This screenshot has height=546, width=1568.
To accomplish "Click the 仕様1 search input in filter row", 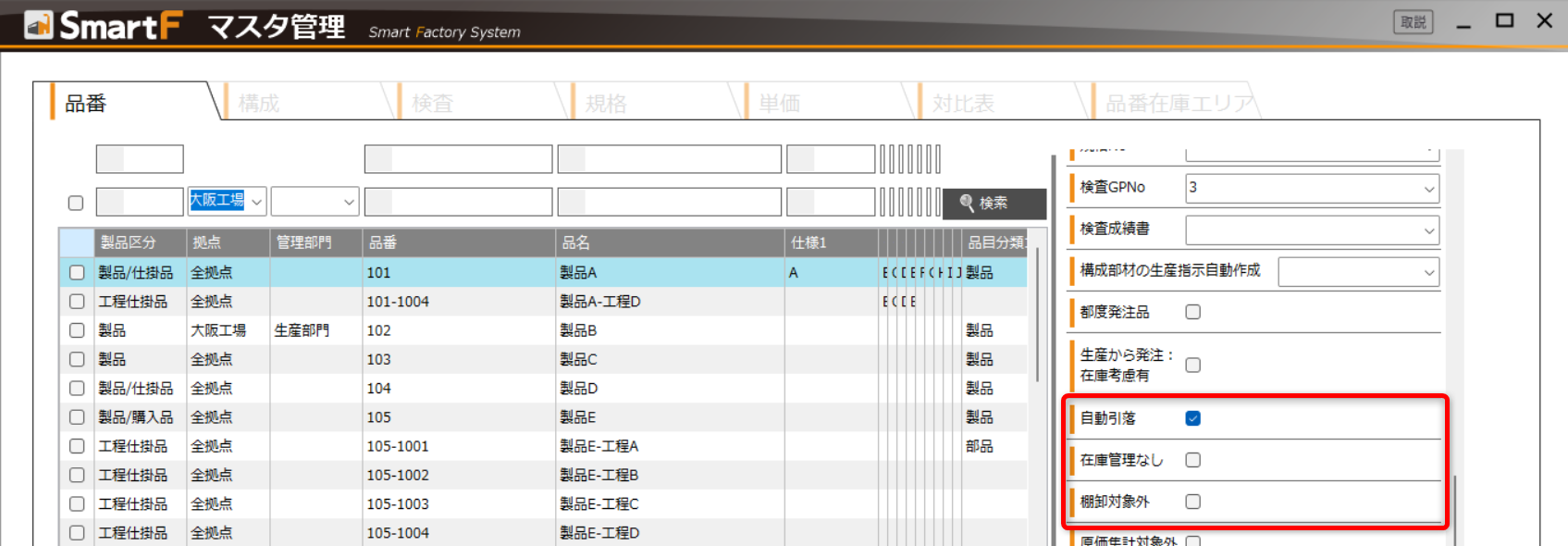I will tap(831, 202).
